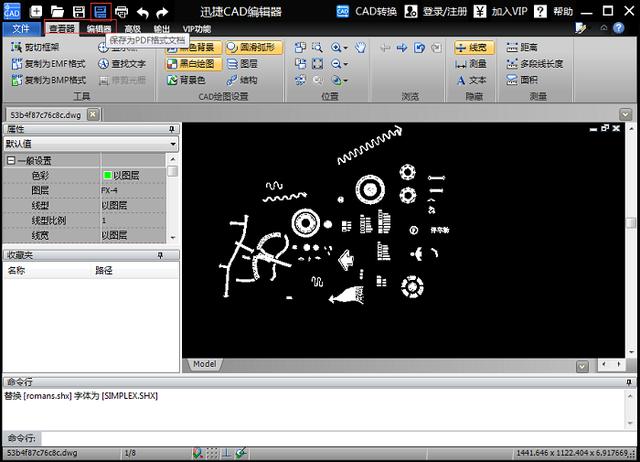Click the 登录/注册 login button
Screen dimensions: 640x462
pos(436,11)
